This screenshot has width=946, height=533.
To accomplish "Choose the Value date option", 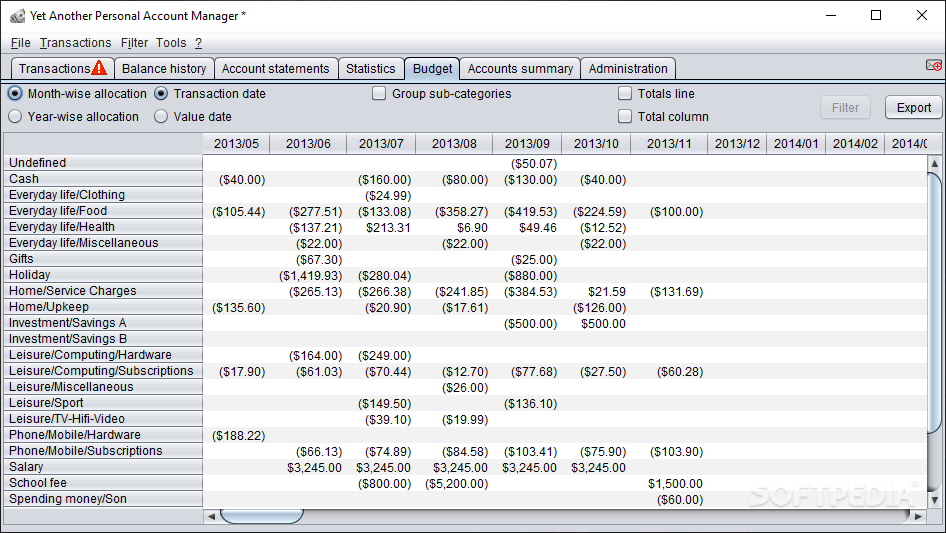I will click(192, 116).
